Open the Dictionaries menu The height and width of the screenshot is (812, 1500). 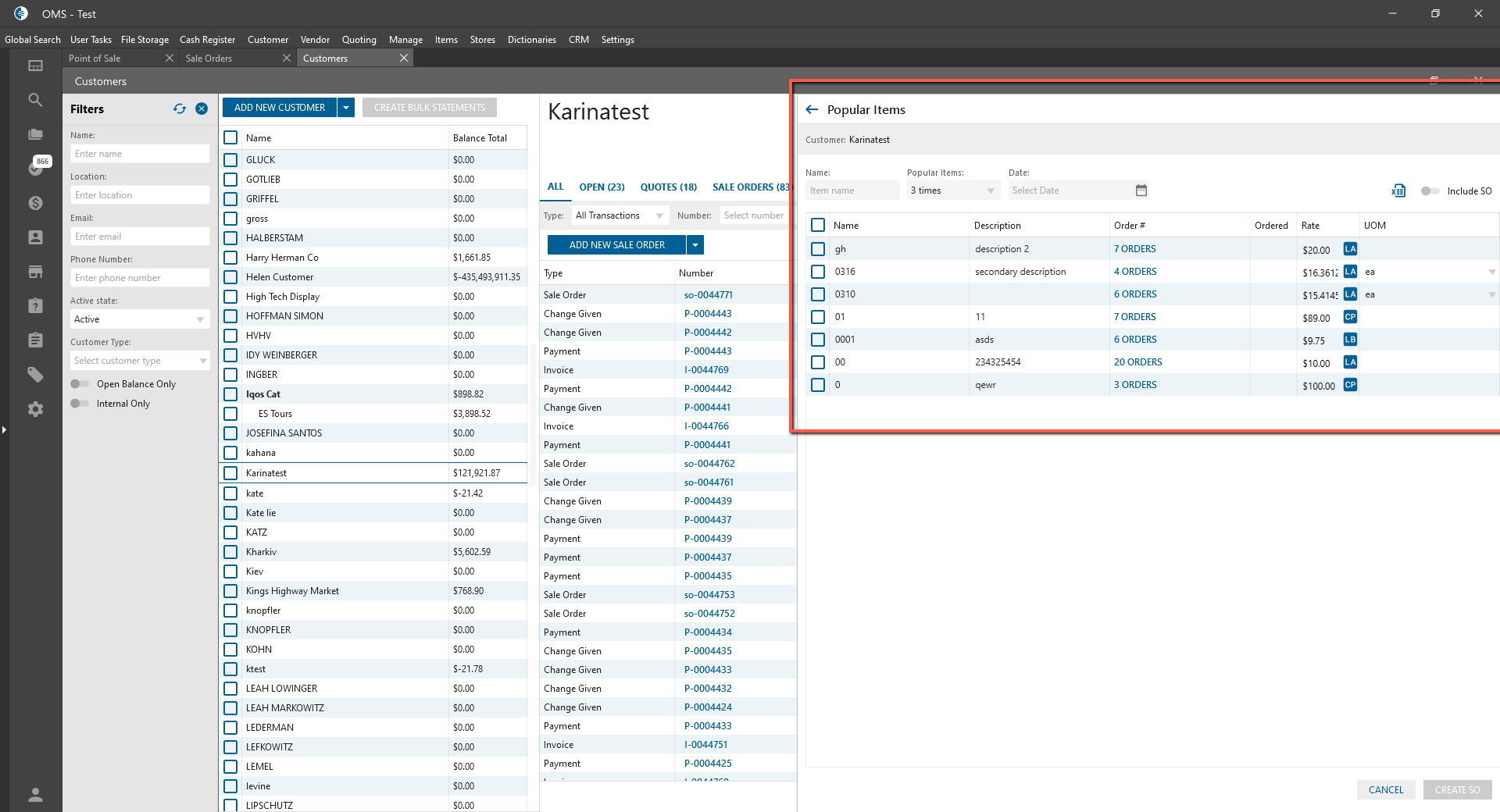pyautogui.click(x=531, y=40)
